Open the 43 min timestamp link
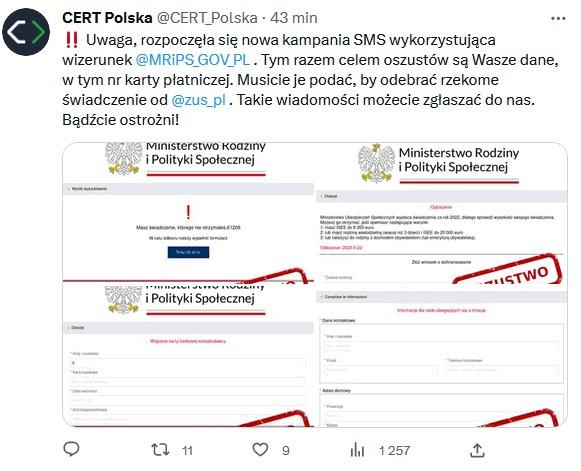Viewport: 581px width, 471px height. pyautogui.click(x=293, y=18)
